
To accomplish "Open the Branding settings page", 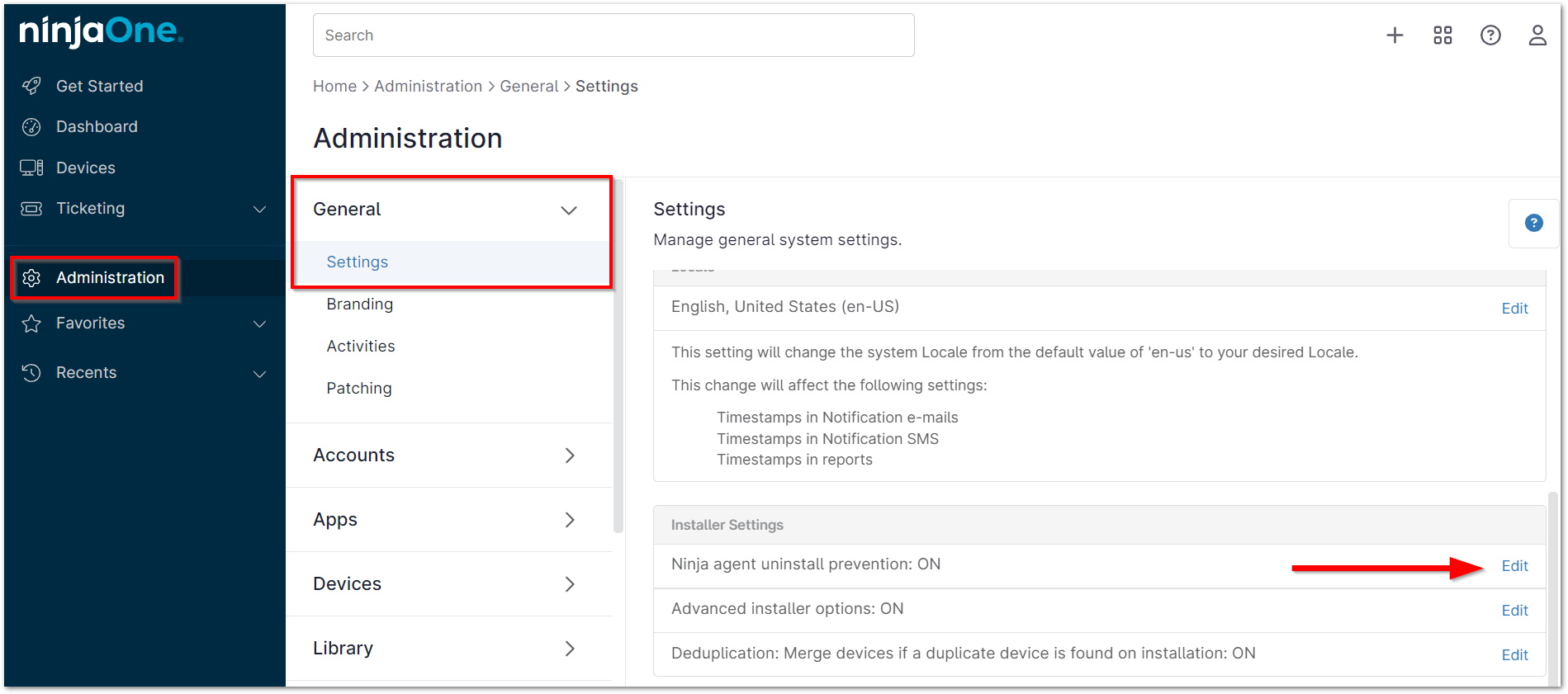I will [x=359, y=305].
